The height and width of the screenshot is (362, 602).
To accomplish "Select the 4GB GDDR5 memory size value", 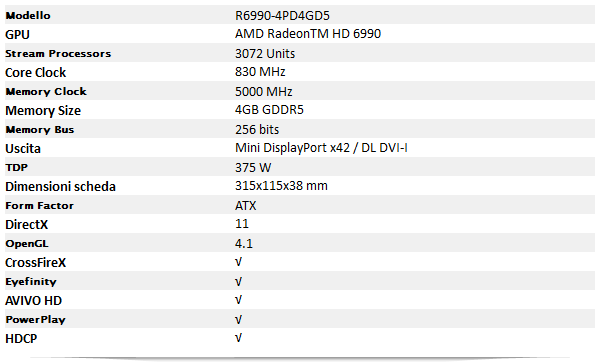I will click(269, 110).
